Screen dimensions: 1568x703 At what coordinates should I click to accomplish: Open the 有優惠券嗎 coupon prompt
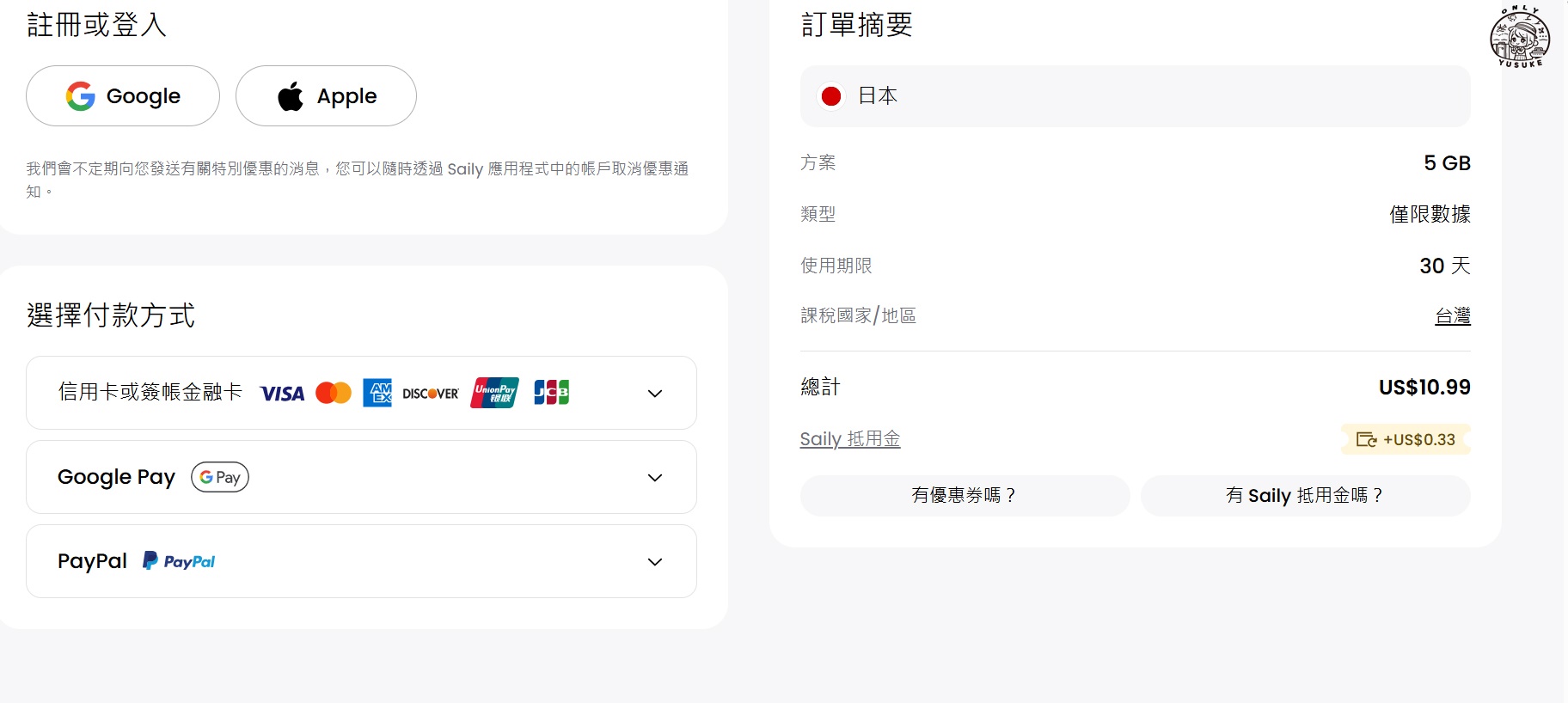click(965, 495)
